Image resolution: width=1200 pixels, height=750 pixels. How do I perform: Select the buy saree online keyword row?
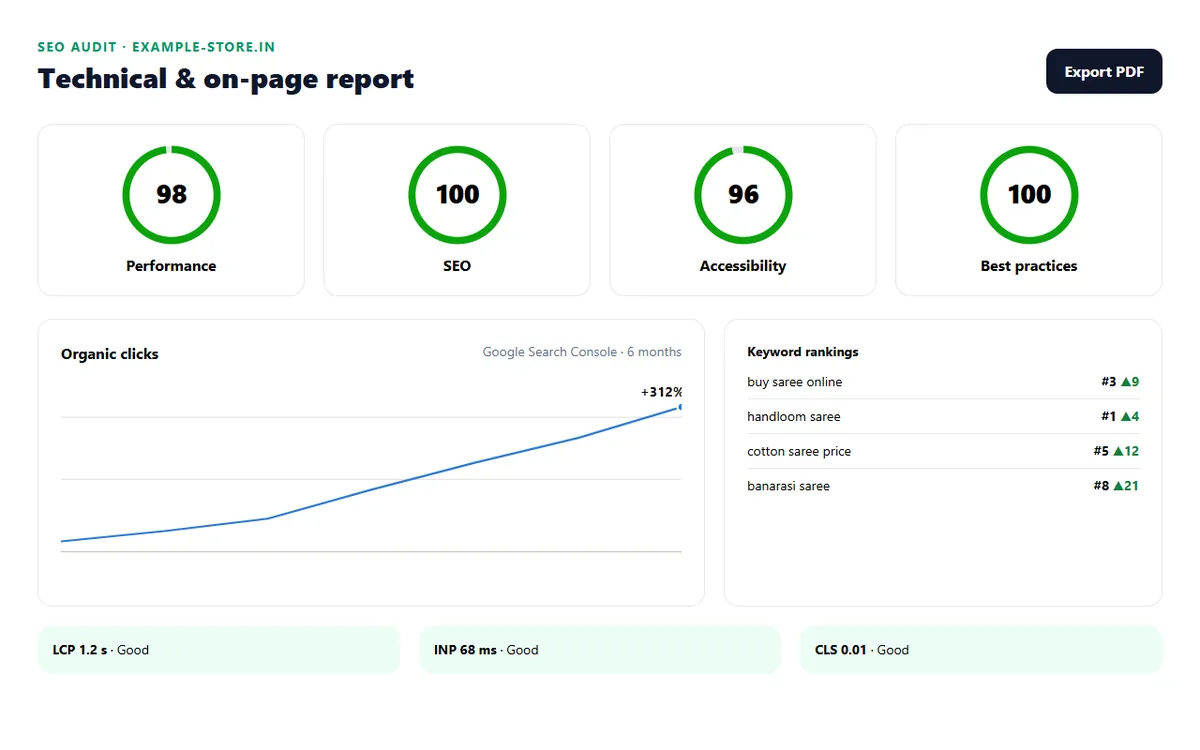(x=943, y=382)
